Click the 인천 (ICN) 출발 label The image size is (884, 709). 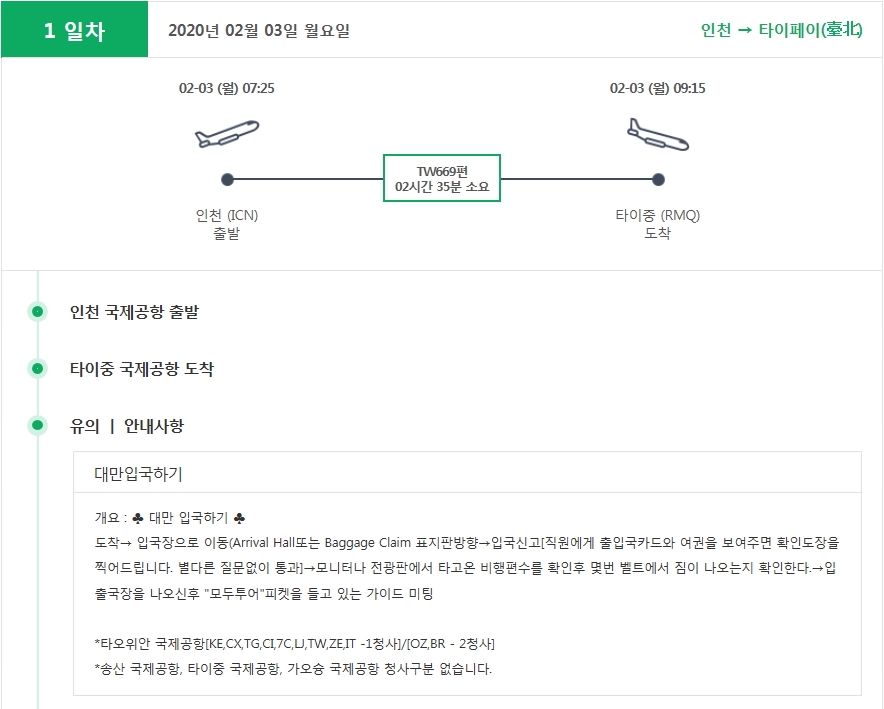[227, 224]
